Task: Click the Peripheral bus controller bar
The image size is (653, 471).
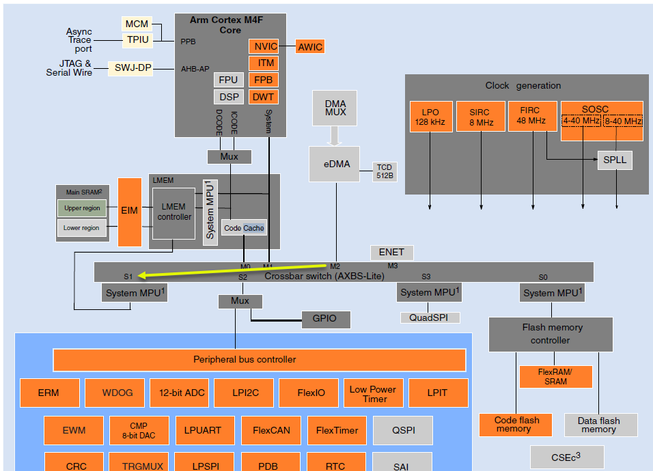Action: tap(259, 360)
